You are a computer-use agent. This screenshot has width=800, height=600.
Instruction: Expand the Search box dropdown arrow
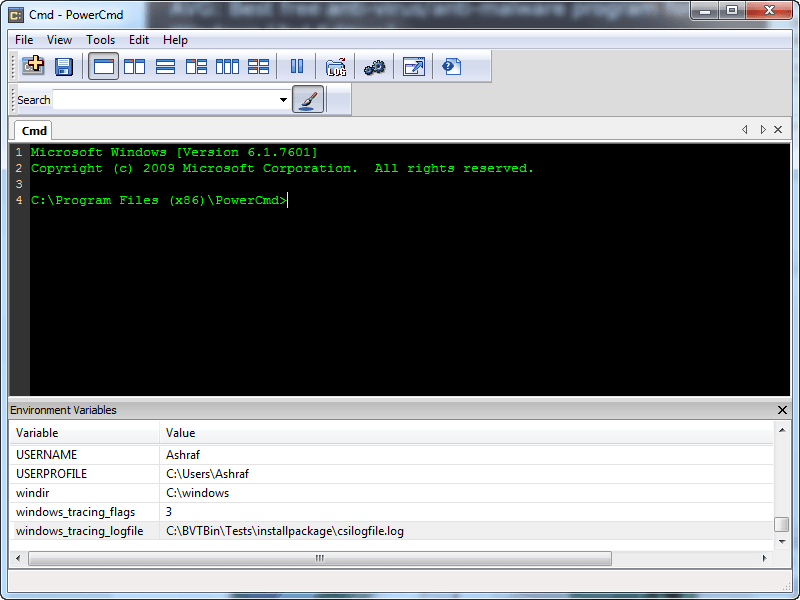click(x=283, y=100)
